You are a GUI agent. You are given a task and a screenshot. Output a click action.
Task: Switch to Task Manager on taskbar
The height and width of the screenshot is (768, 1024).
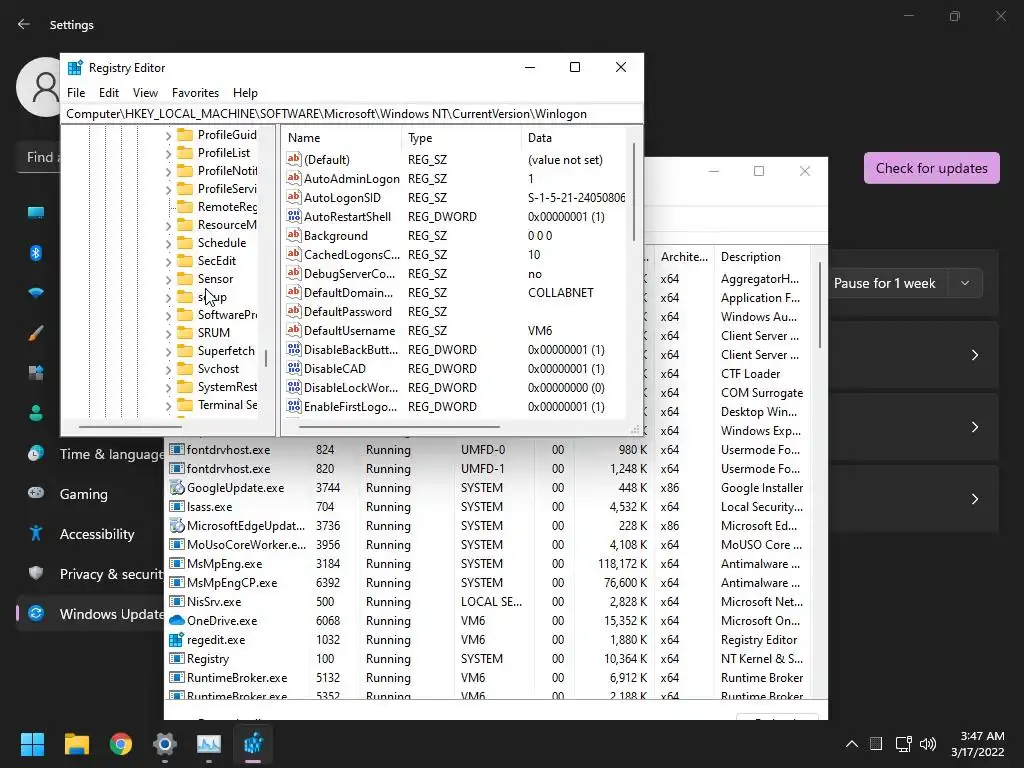pyautogui.click(x=209, y=743)
